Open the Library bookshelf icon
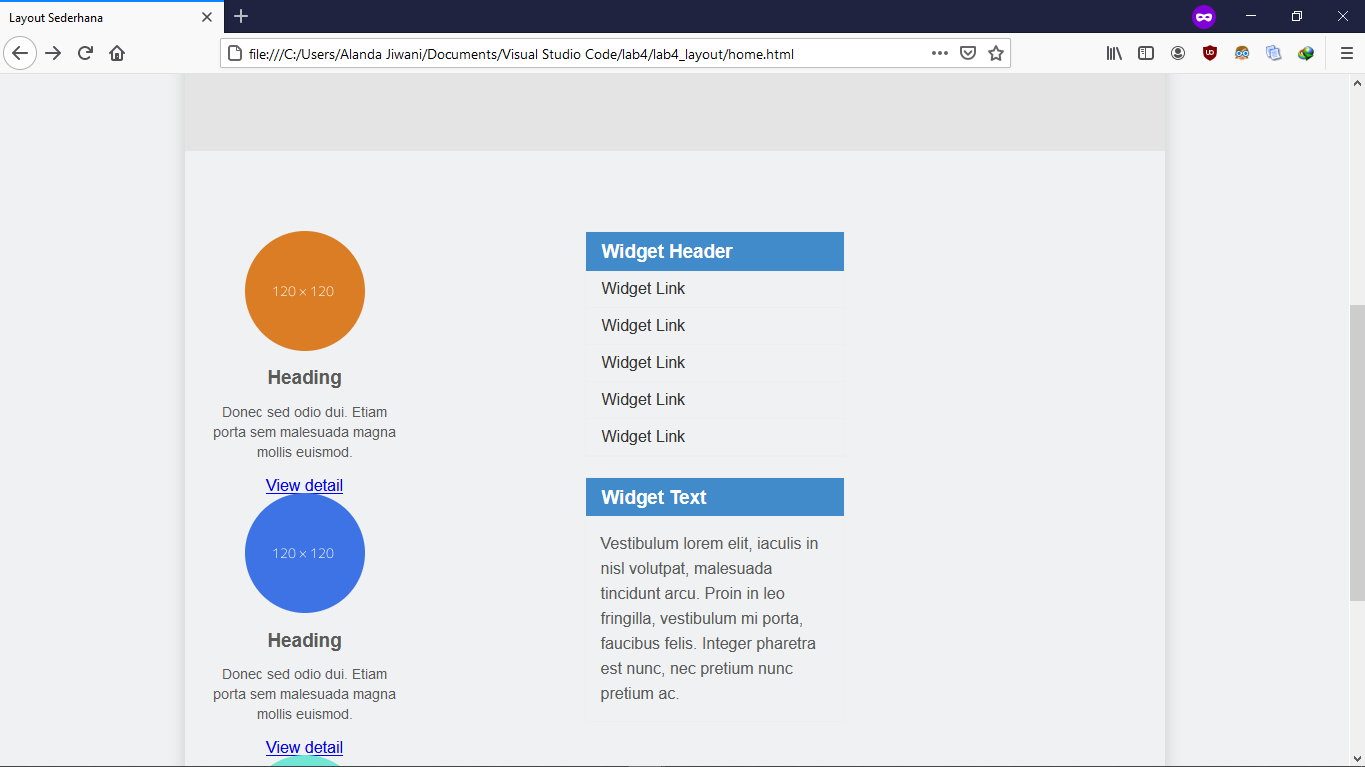 click(x=1114, y=53)
